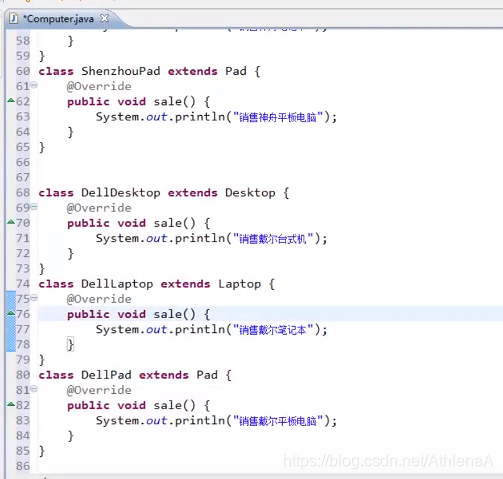Close the Computer.java tab
503x479 pixels.
(104, 18)
